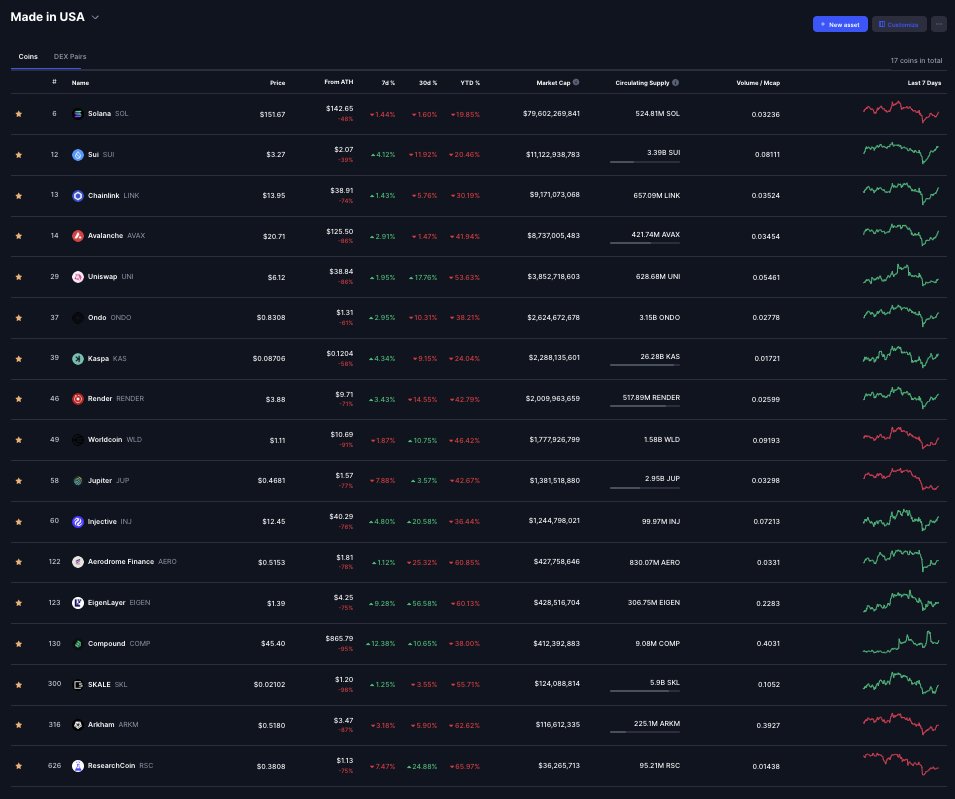Sort by the Name column header

(x=80, y=83)
